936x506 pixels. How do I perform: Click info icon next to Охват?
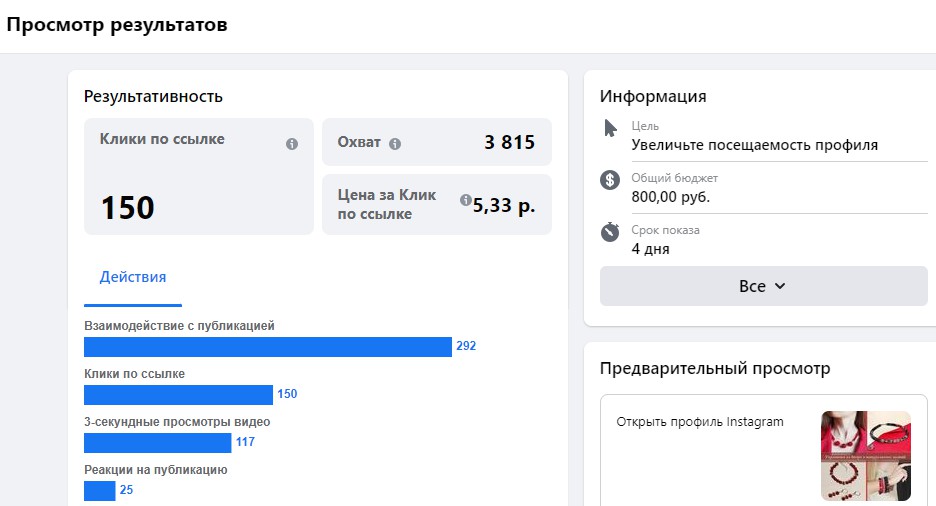[x=395, y=143]
